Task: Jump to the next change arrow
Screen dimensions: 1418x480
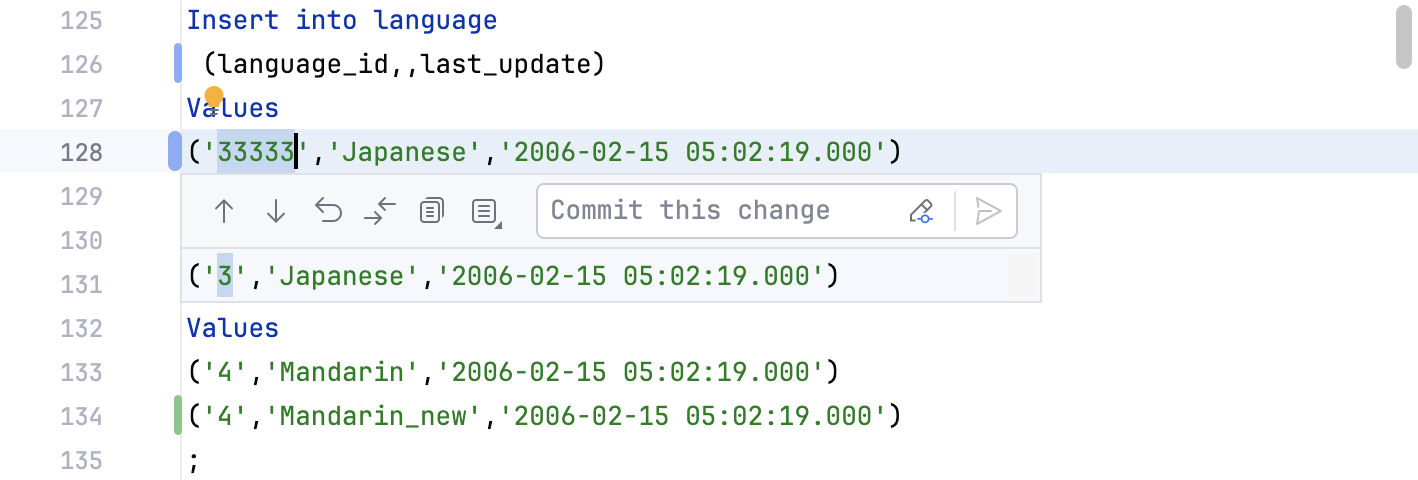Action: point(276,211)
